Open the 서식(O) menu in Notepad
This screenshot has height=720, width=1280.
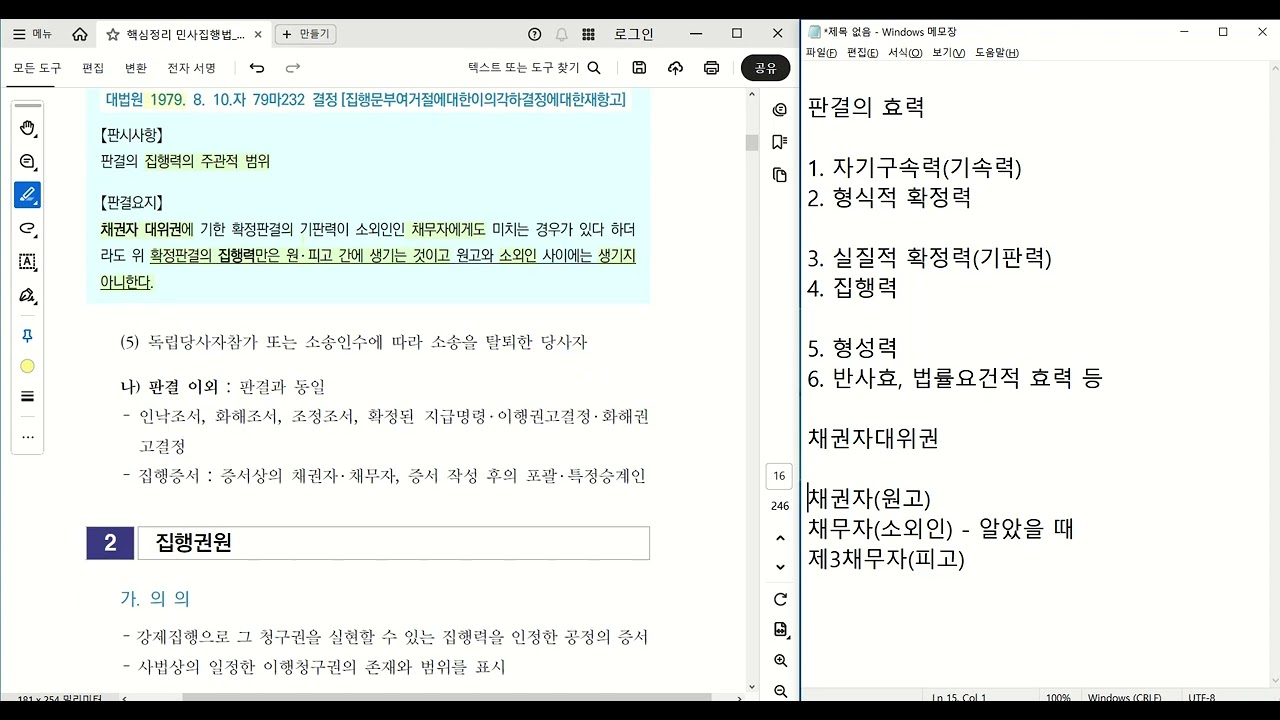coord(905,53)
